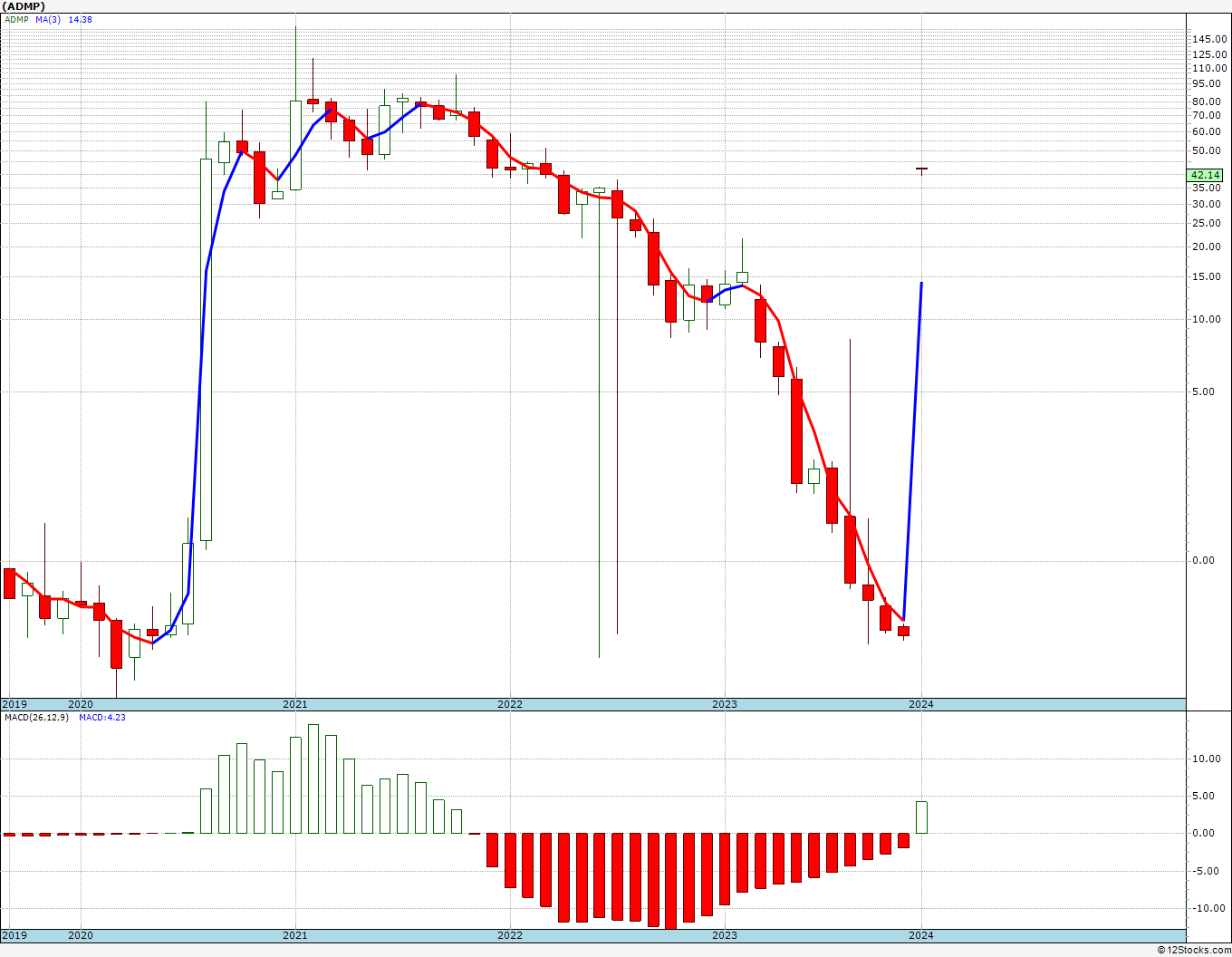Select 10.00 on the MACD axis
The width and height of the screenshot is (1232, 957).
coord(1208,759)
